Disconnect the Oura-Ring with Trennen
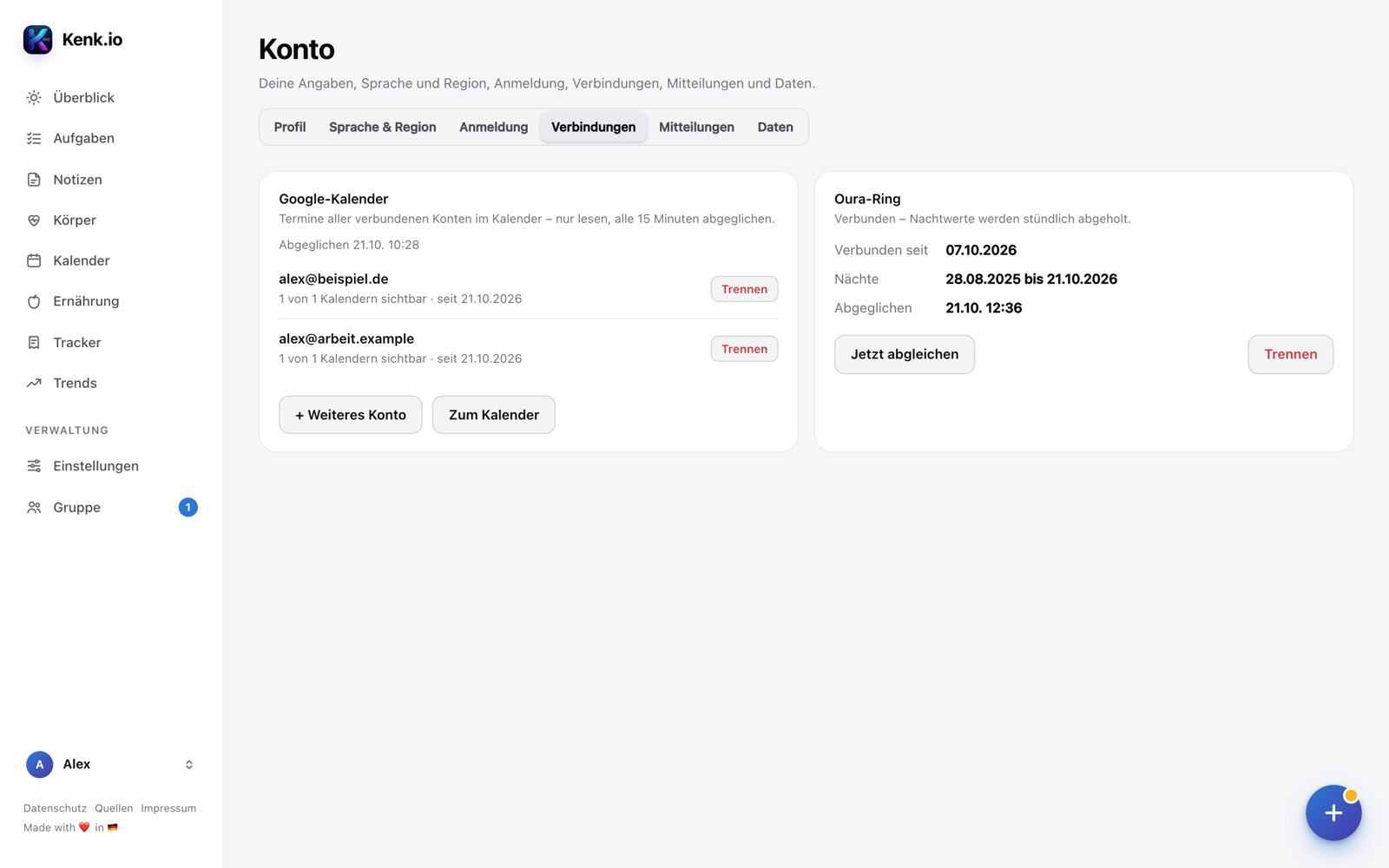The width and height of the screenshot is (1389, 868). [1290, 354]
